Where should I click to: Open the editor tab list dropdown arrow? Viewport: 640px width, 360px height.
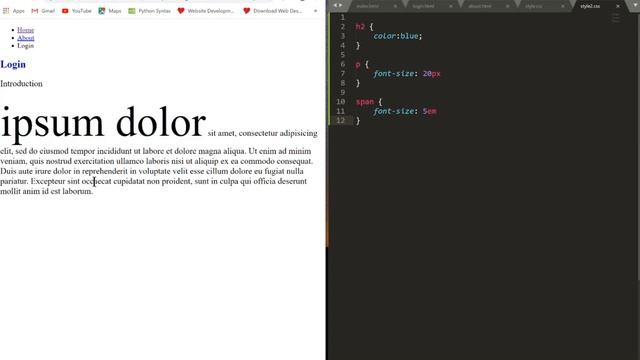(x=635, y=5)
